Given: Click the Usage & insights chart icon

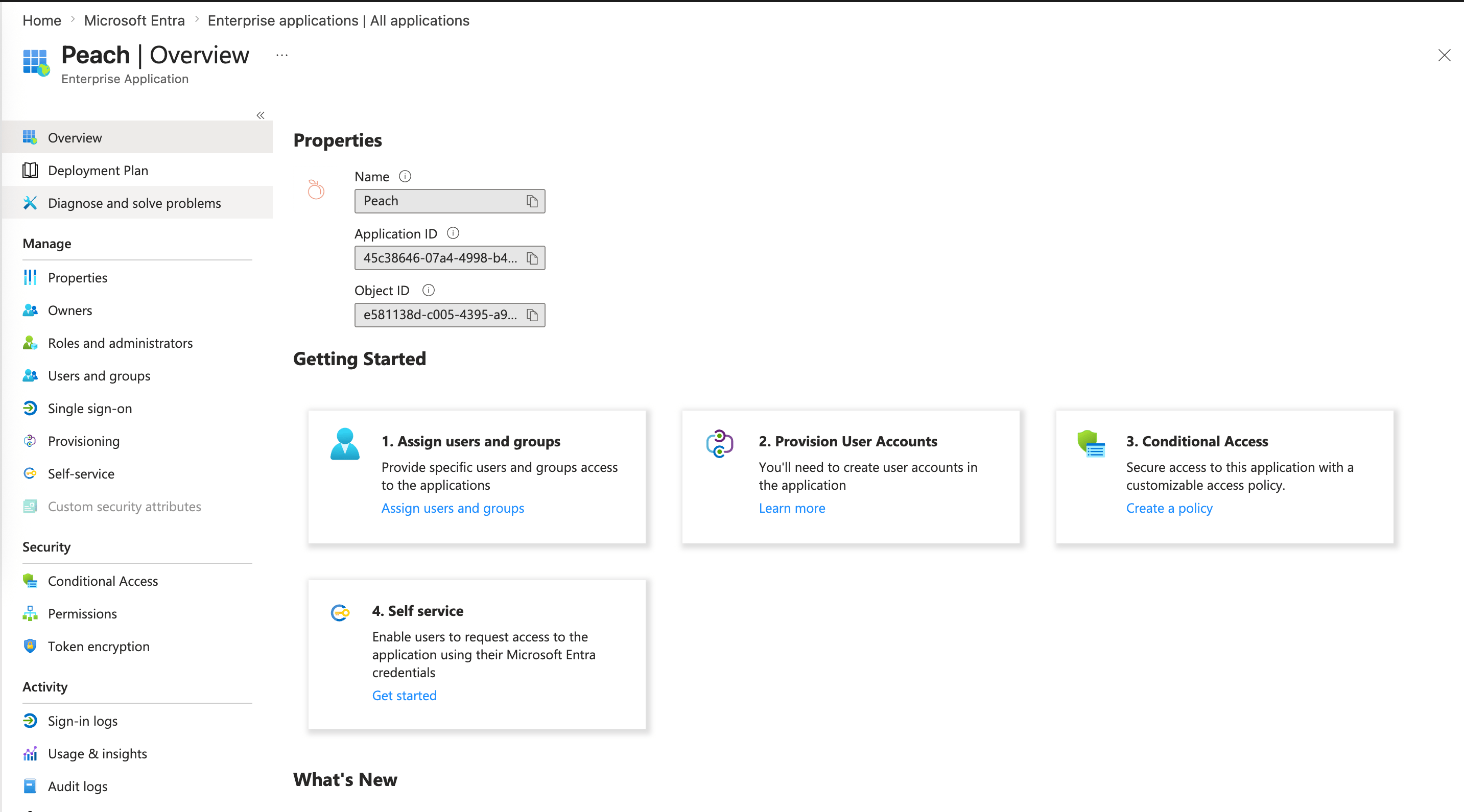Looking at the screenshot, I should click(30, 753).
